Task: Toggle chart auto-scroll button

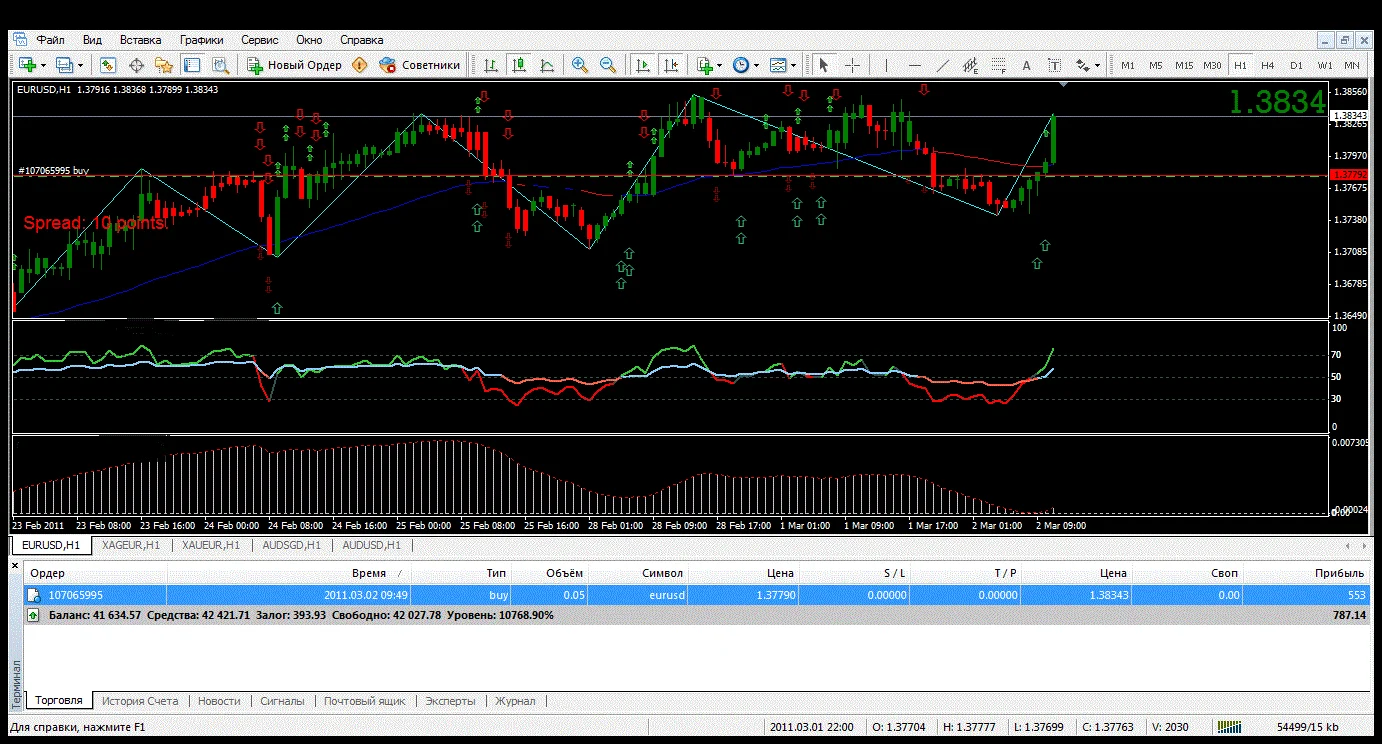Action: (642, 65)
